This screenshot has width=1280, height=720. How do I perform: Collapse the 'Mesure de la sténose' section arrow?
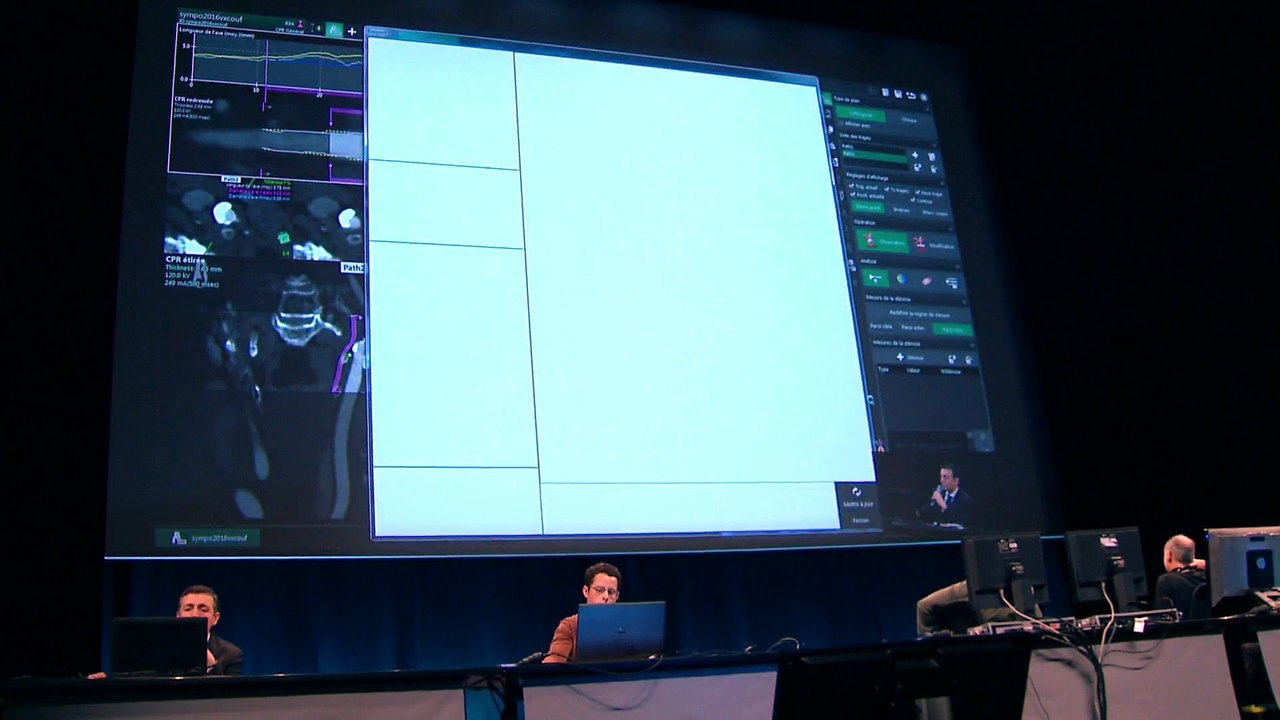coord(964,302)
